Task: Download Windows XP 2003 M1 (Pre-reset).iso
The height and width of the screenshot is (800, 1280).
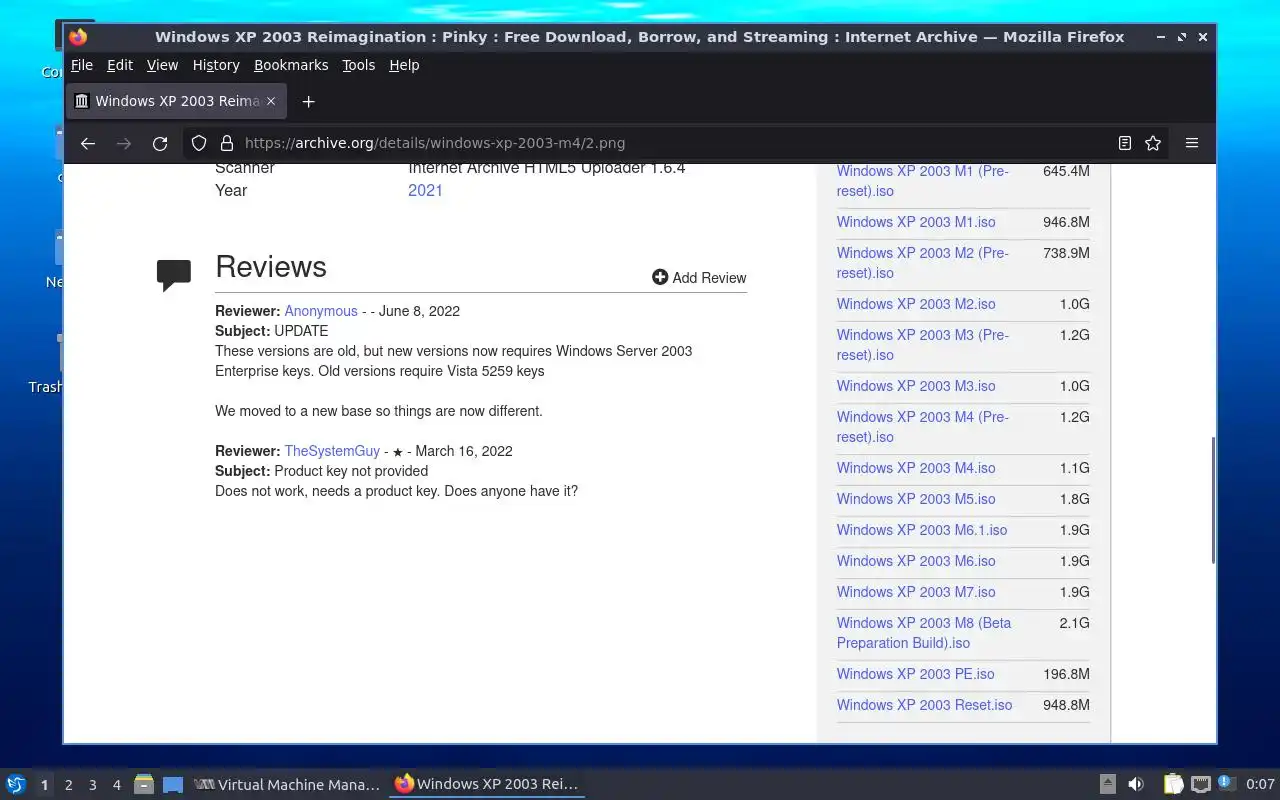Action: (x=922, y=181)
